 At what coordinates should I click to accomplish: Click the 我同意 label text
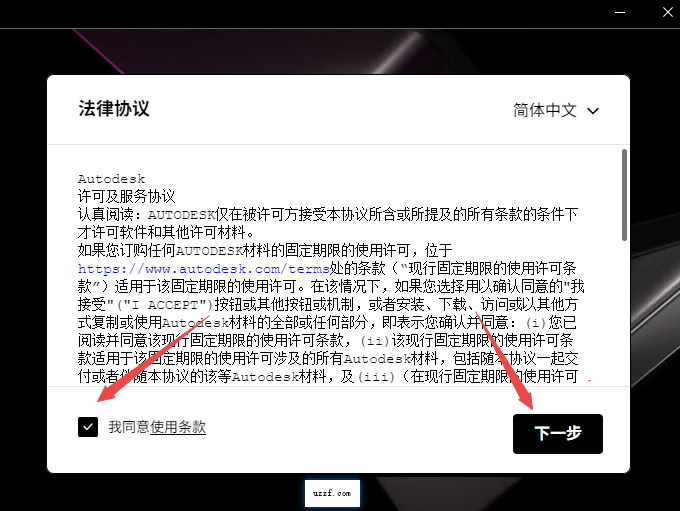(129, 427)
